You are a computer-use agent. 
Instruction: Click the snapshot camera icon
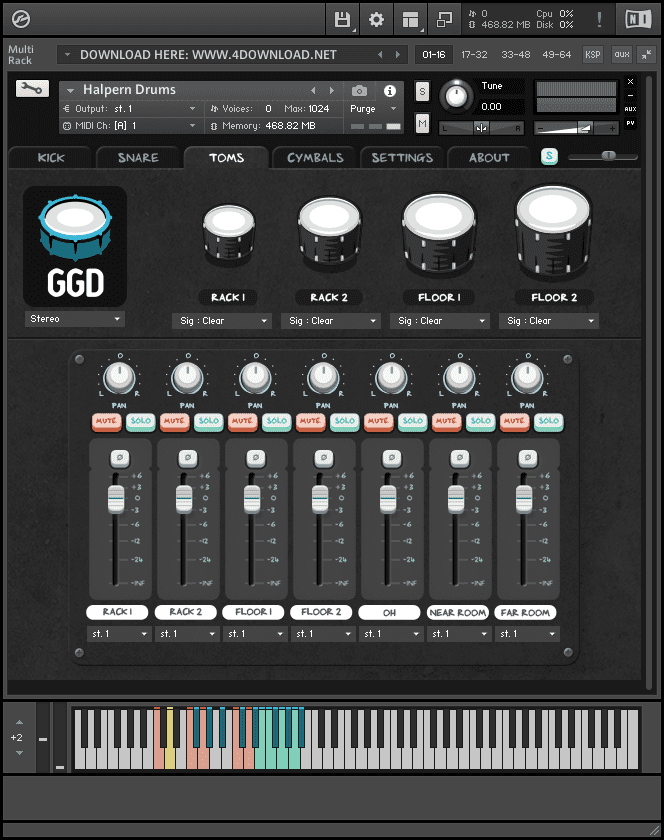pos(359,91)
